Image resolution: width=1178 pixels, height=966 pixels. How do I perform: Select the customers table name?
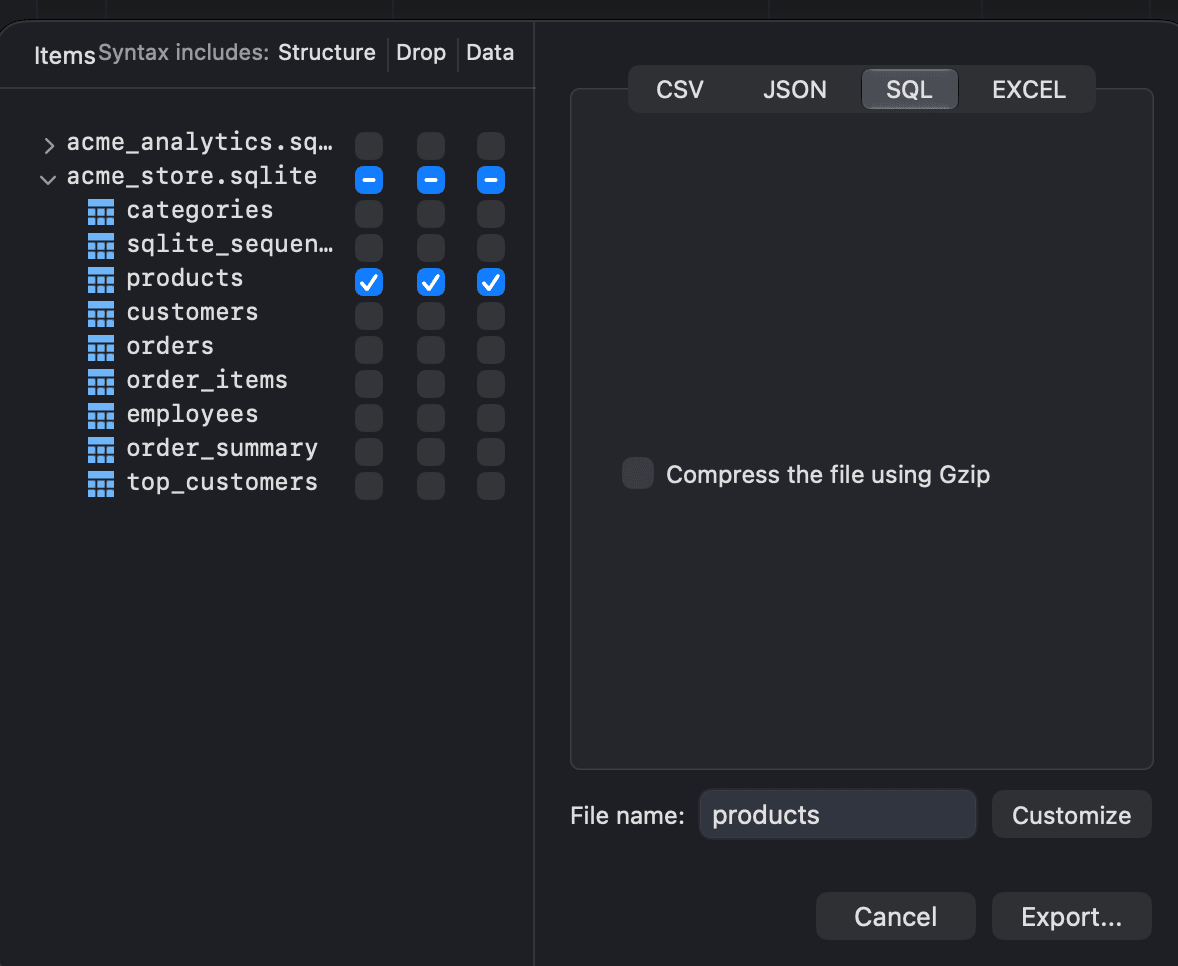192,312
